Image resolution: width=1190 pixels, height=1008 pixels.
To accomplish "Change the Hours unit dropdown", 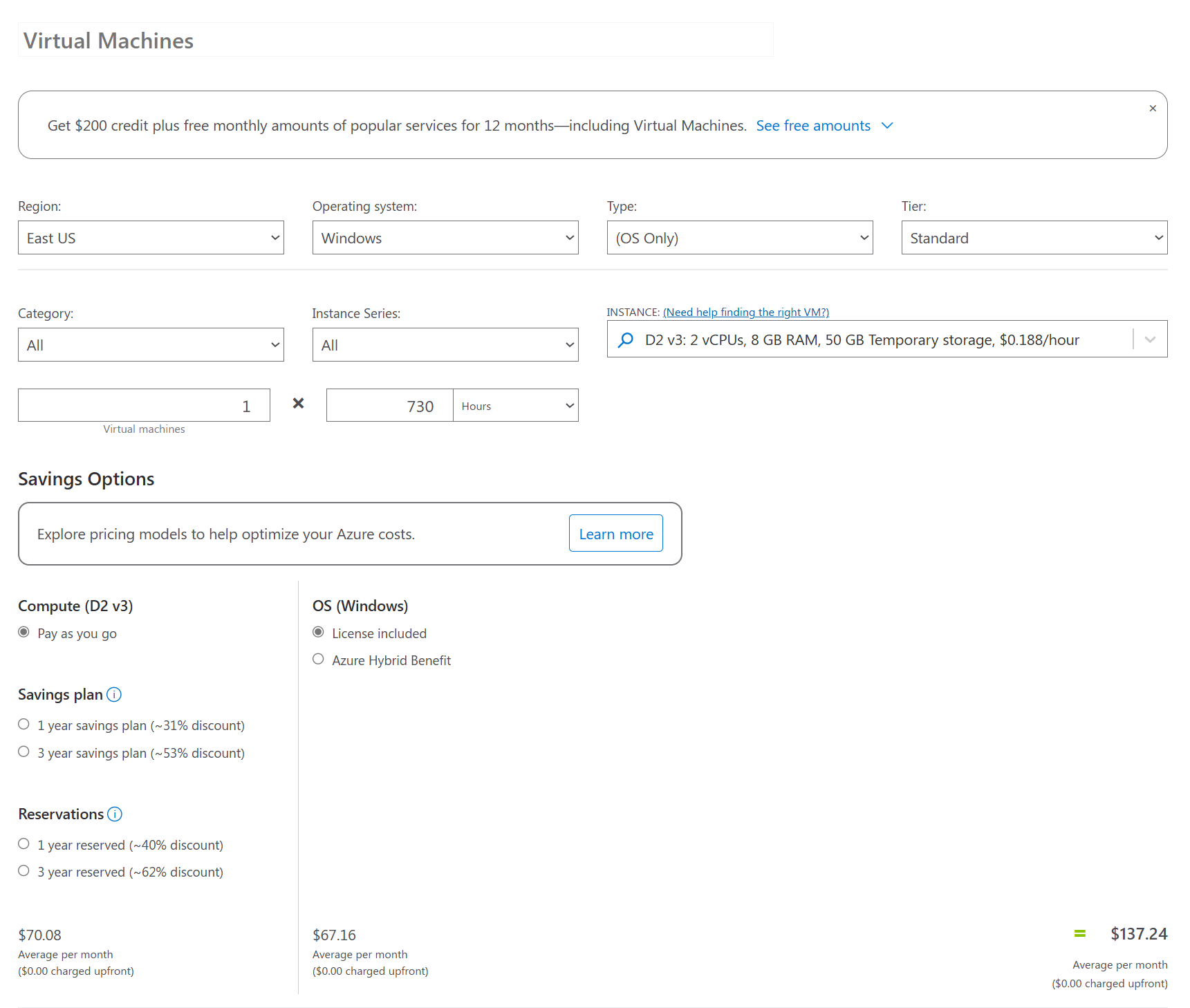I will pos(515,405).
